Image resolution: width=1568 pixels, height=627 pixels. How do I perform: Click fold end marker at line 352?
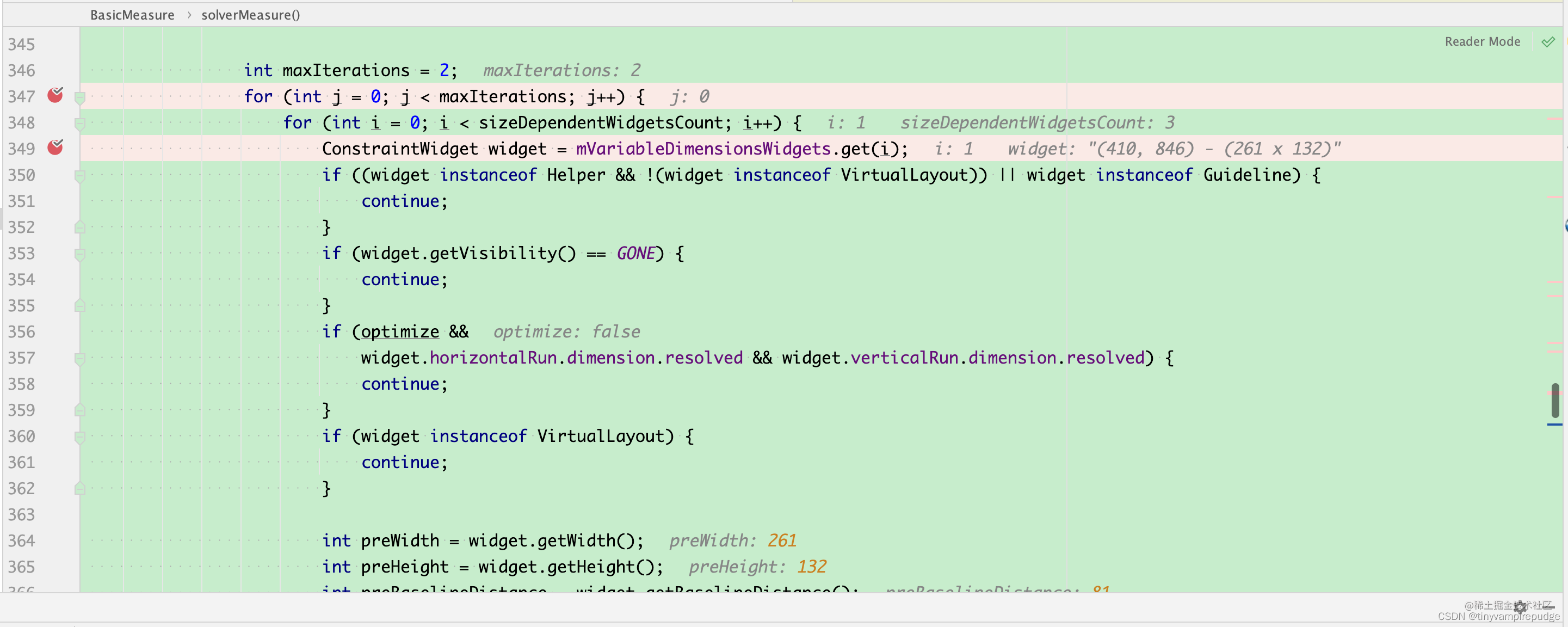click(x=80, y=228)
